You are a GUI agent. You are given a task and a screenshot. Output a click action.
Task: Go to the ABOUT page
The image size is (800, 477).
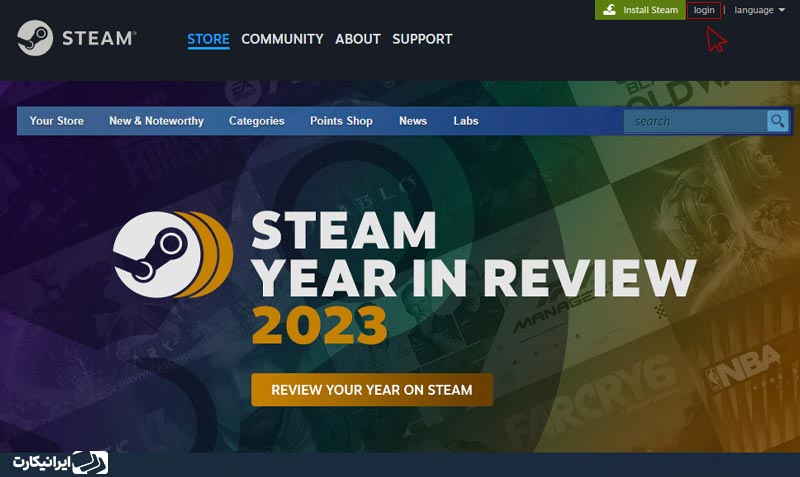click(358, 39)
